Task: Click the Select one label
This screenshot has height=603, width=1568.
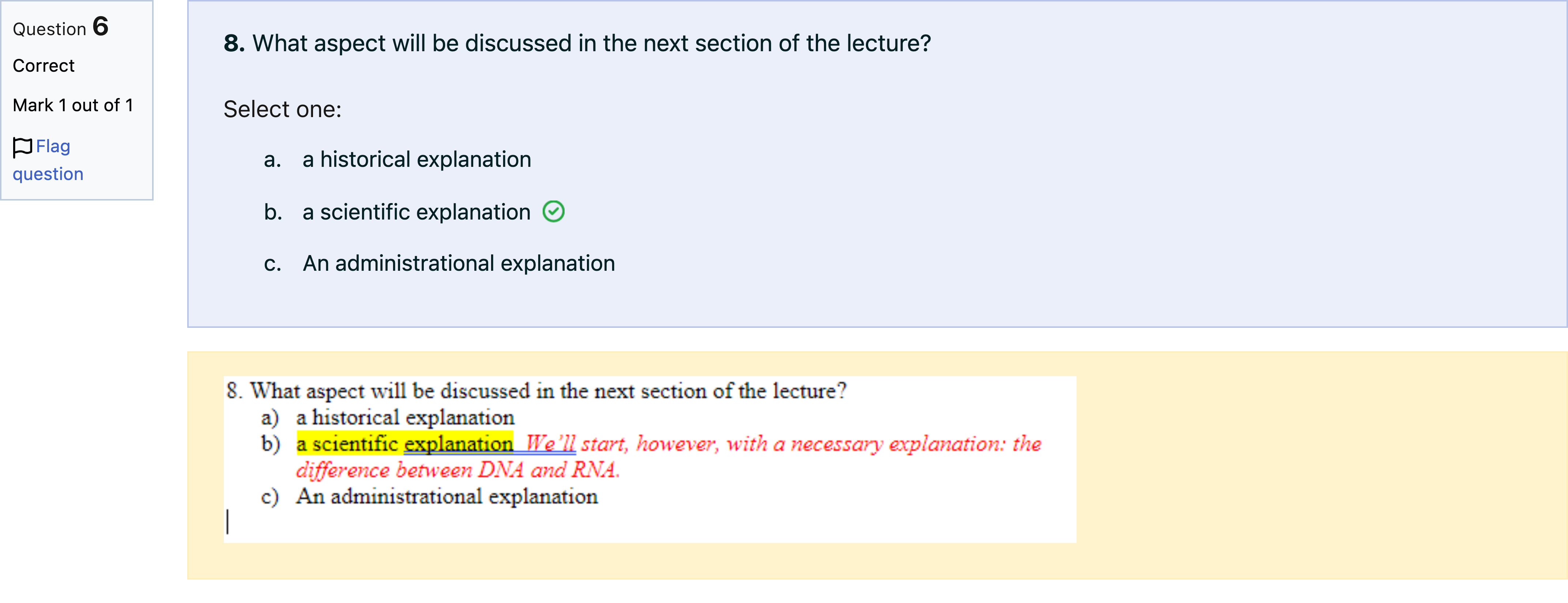Action: pyautogui.click(x=282, y=110)
